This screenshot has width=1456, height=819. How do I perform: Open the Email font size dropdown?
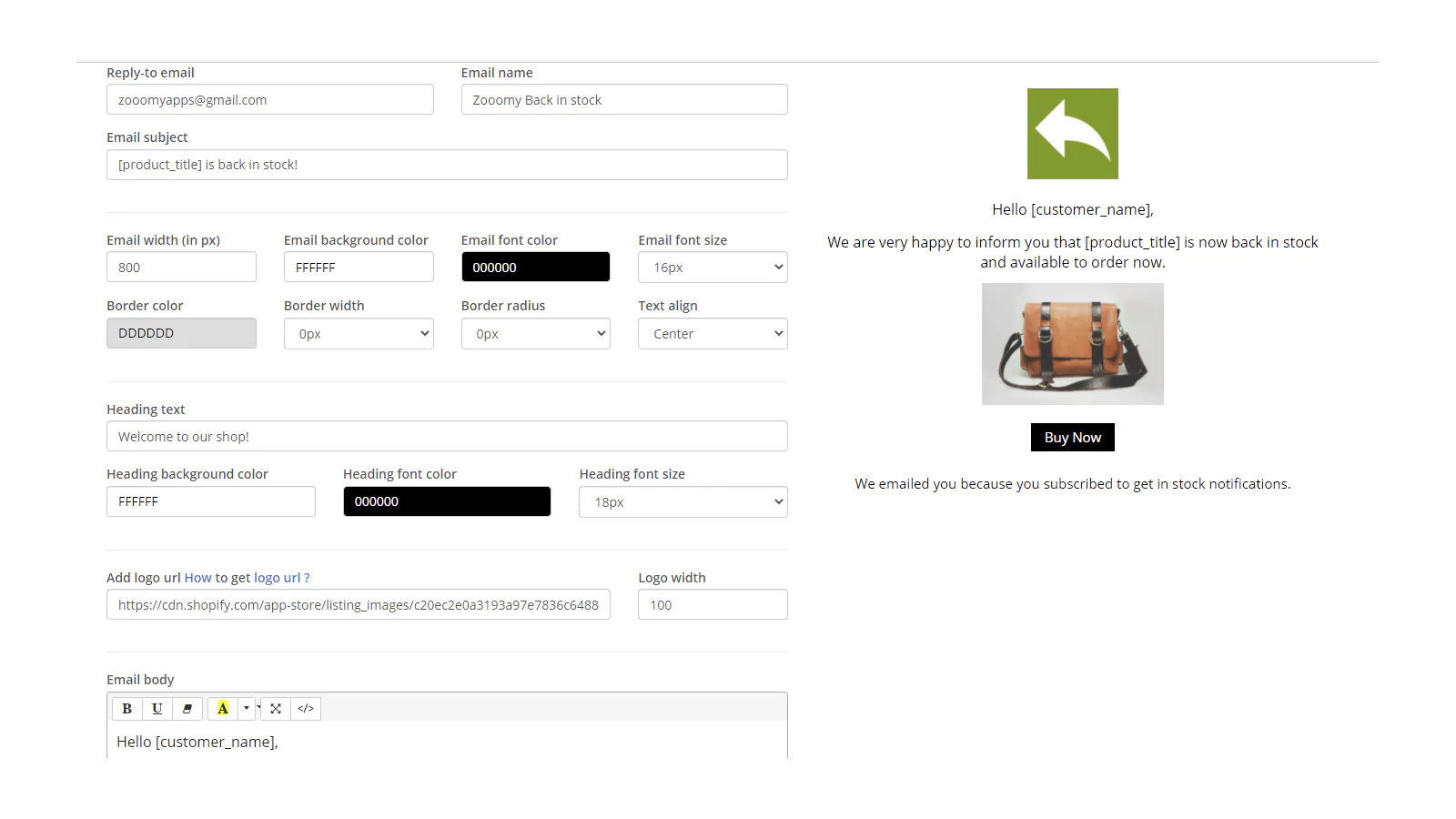[x=713, y=268]
